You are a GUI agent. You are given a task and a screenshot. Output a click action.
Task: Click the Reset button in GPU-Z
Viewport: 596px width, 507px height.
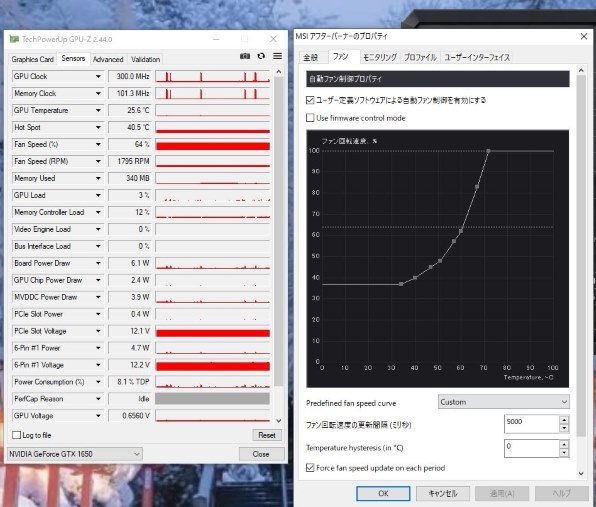point(267,435)
